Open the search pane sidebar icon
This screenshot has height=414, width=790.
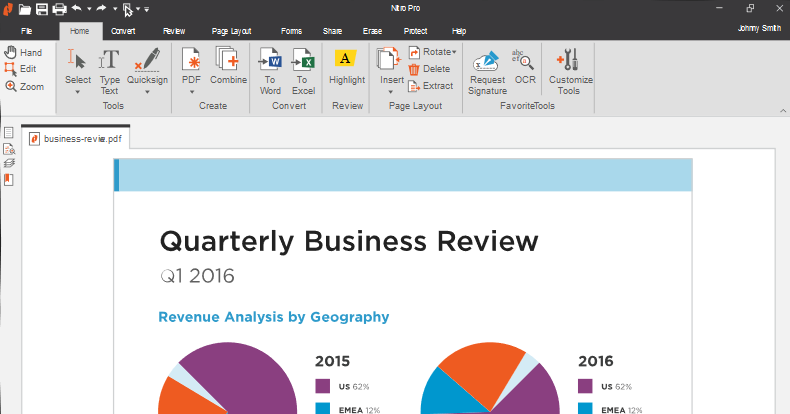coord(9,149)
